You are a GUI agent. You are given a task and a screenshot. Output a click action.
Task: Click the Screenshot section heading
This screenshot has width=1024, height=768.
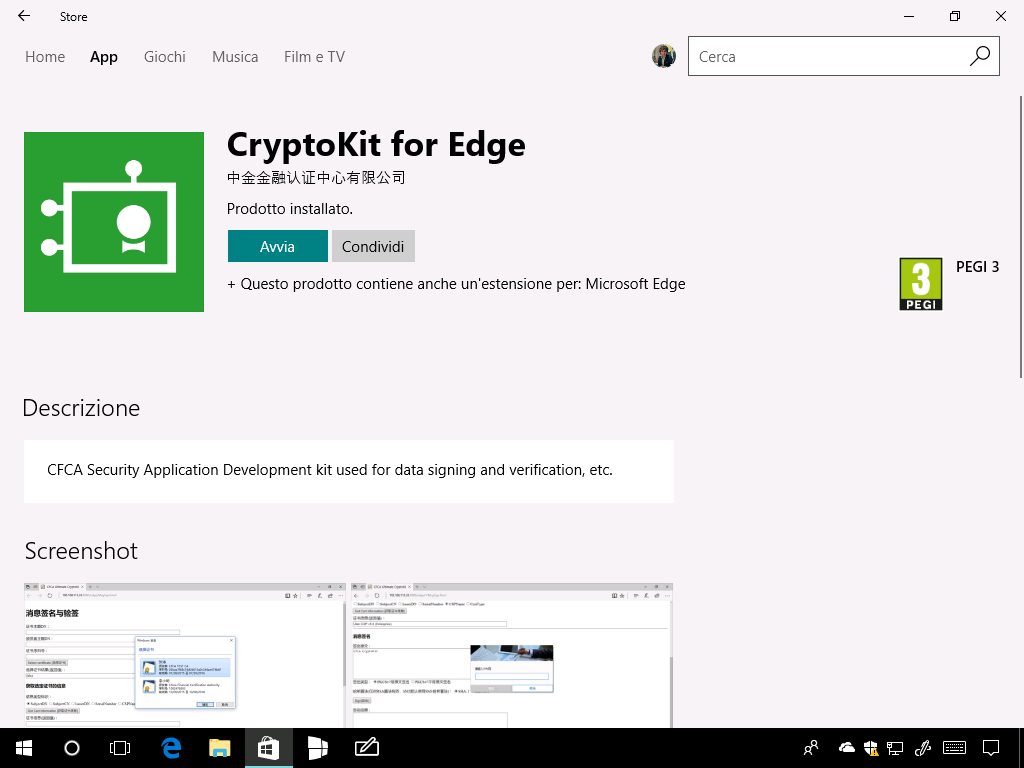(81, 551)
